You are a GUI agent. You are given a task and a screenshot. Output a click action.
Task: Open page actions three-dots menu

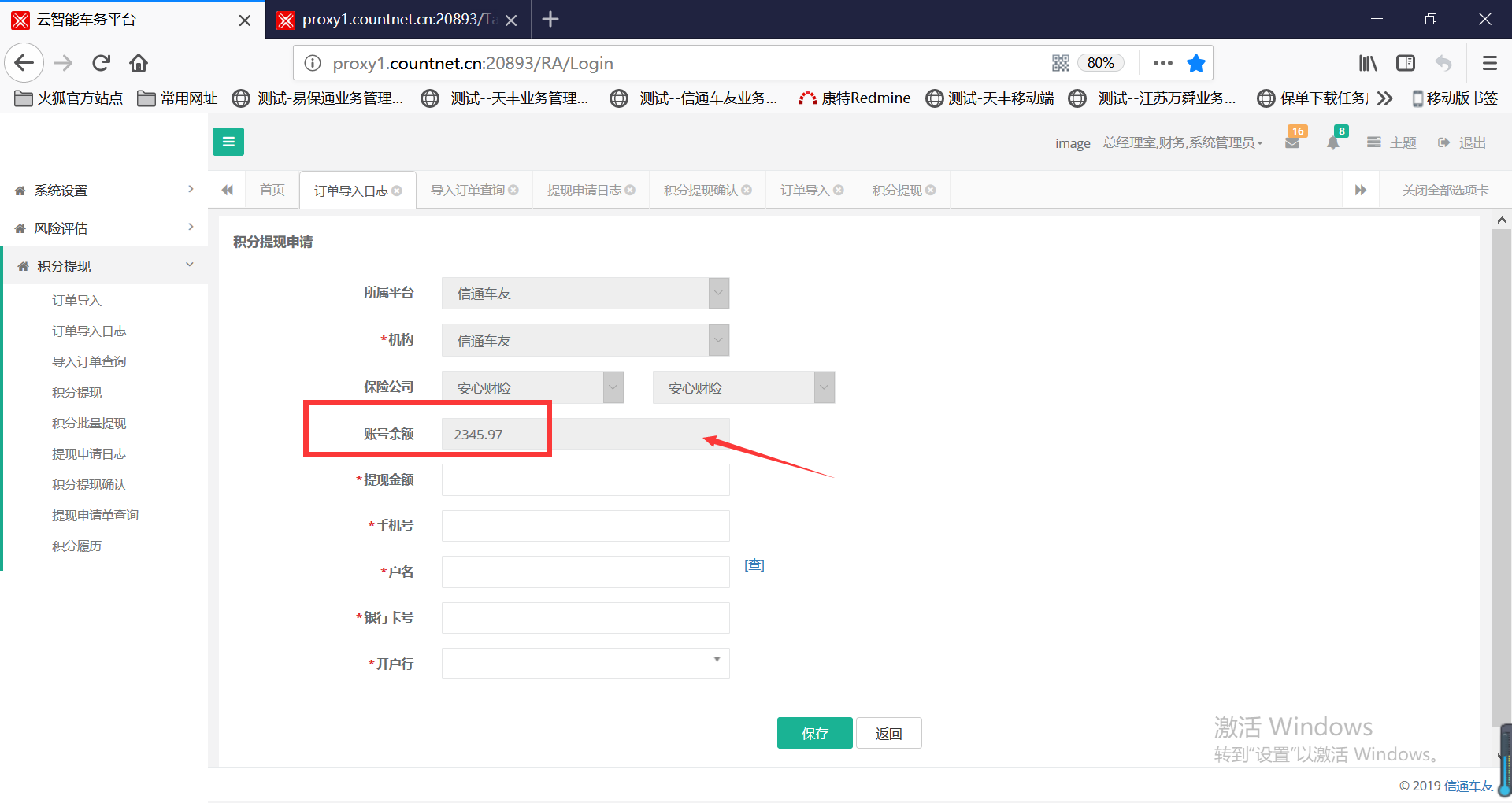click(1162, 63)
